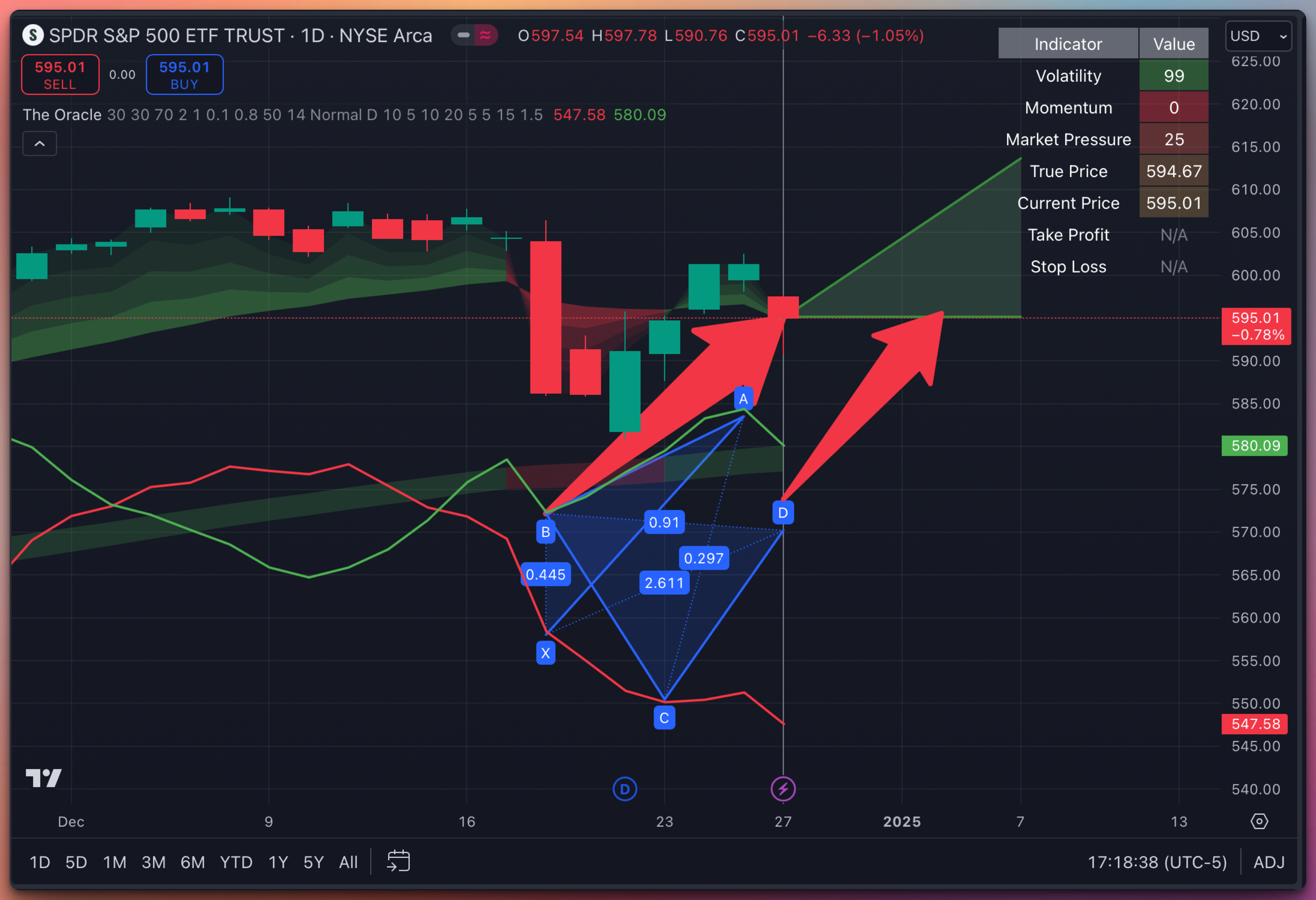This screenshot has width=1316, height=900.
Task: Click the Current Price 595.01 cell
Action: (1174, 203)
